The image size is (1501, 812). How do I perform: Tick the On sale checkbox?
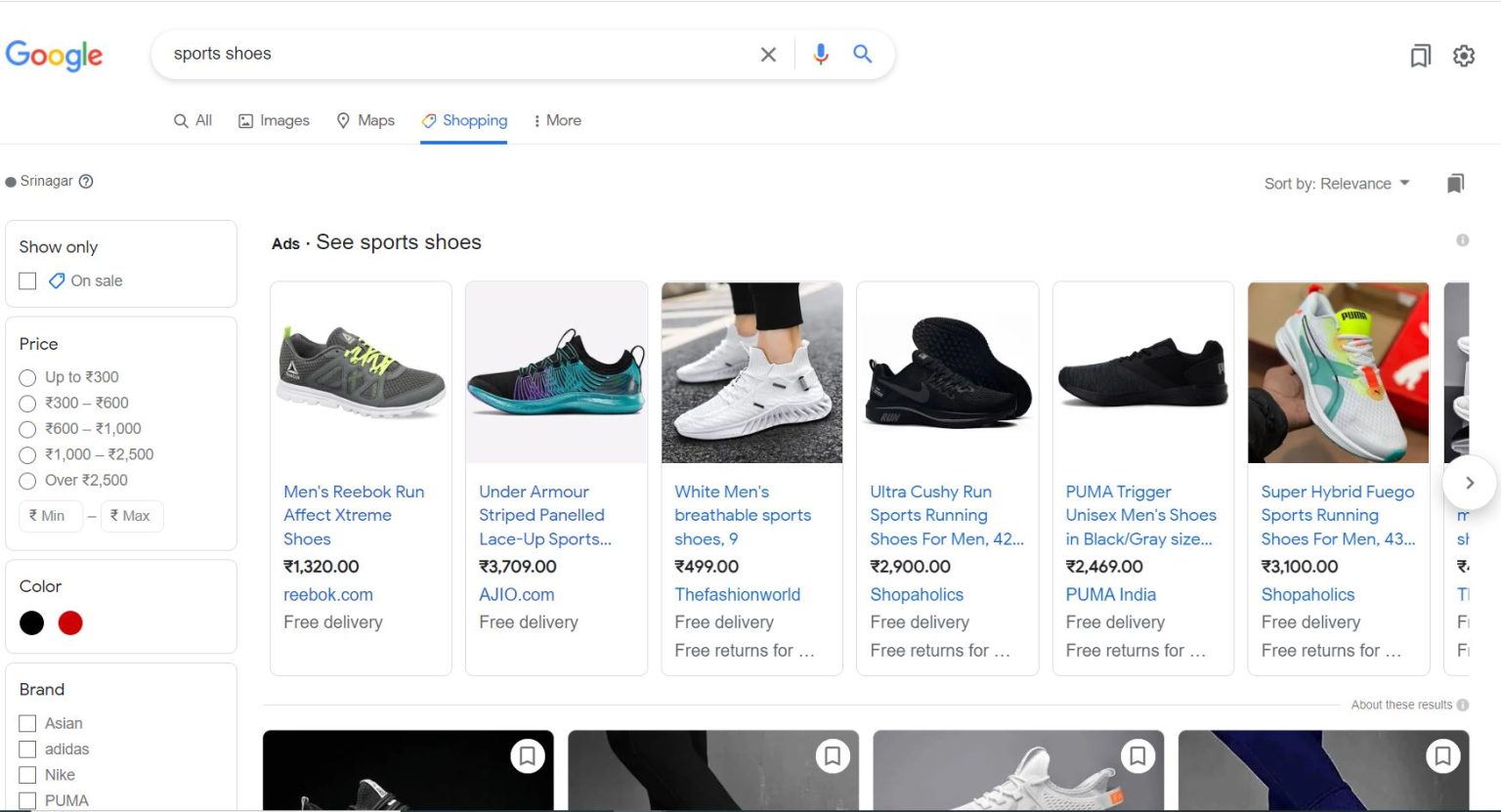pos(27,281)
